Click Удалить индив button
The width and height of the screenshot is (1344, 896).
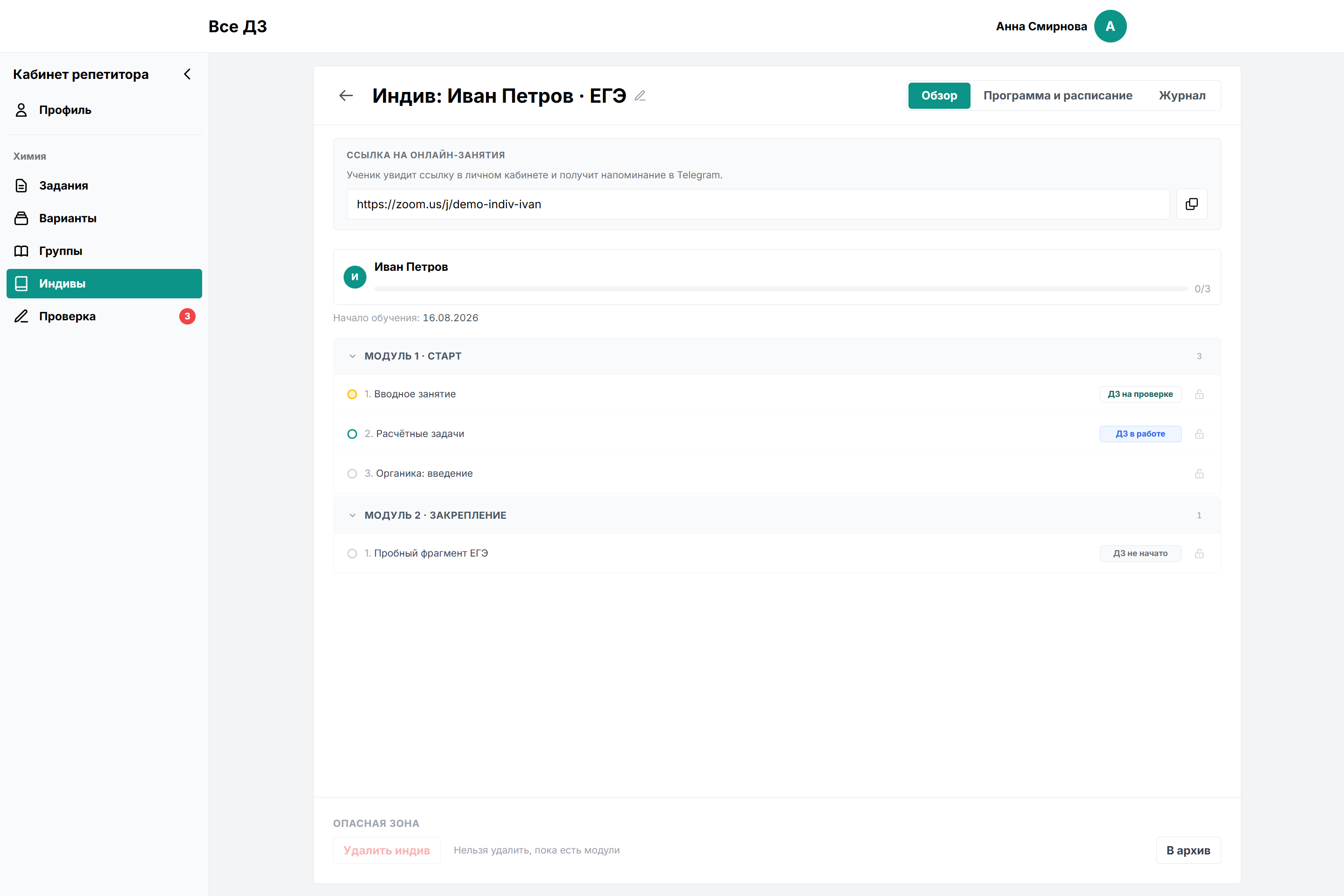click(x=387, y=850)
